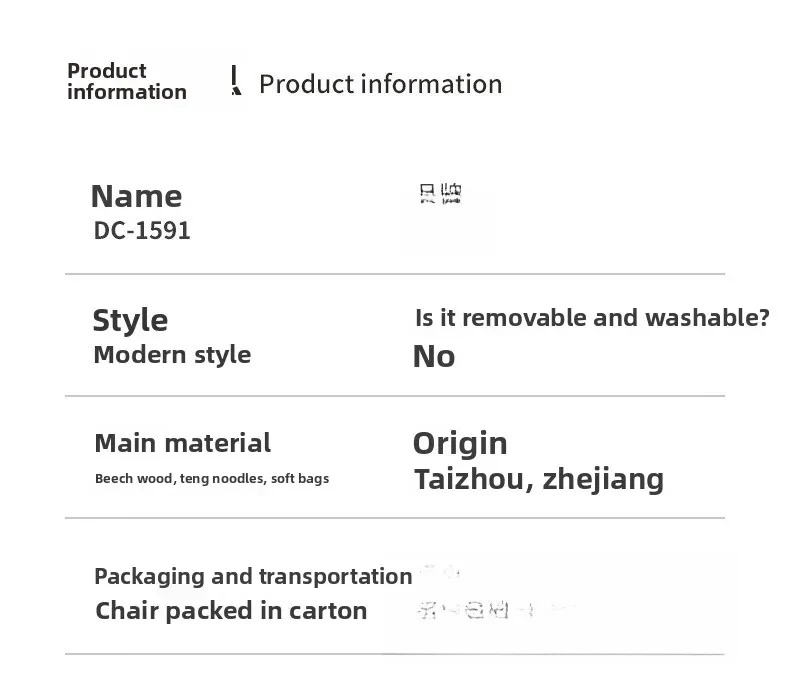Screen dimensions: 790x684
Task: Click the No answer for washable
Action: pyautogui.click(x=434, y=356)
